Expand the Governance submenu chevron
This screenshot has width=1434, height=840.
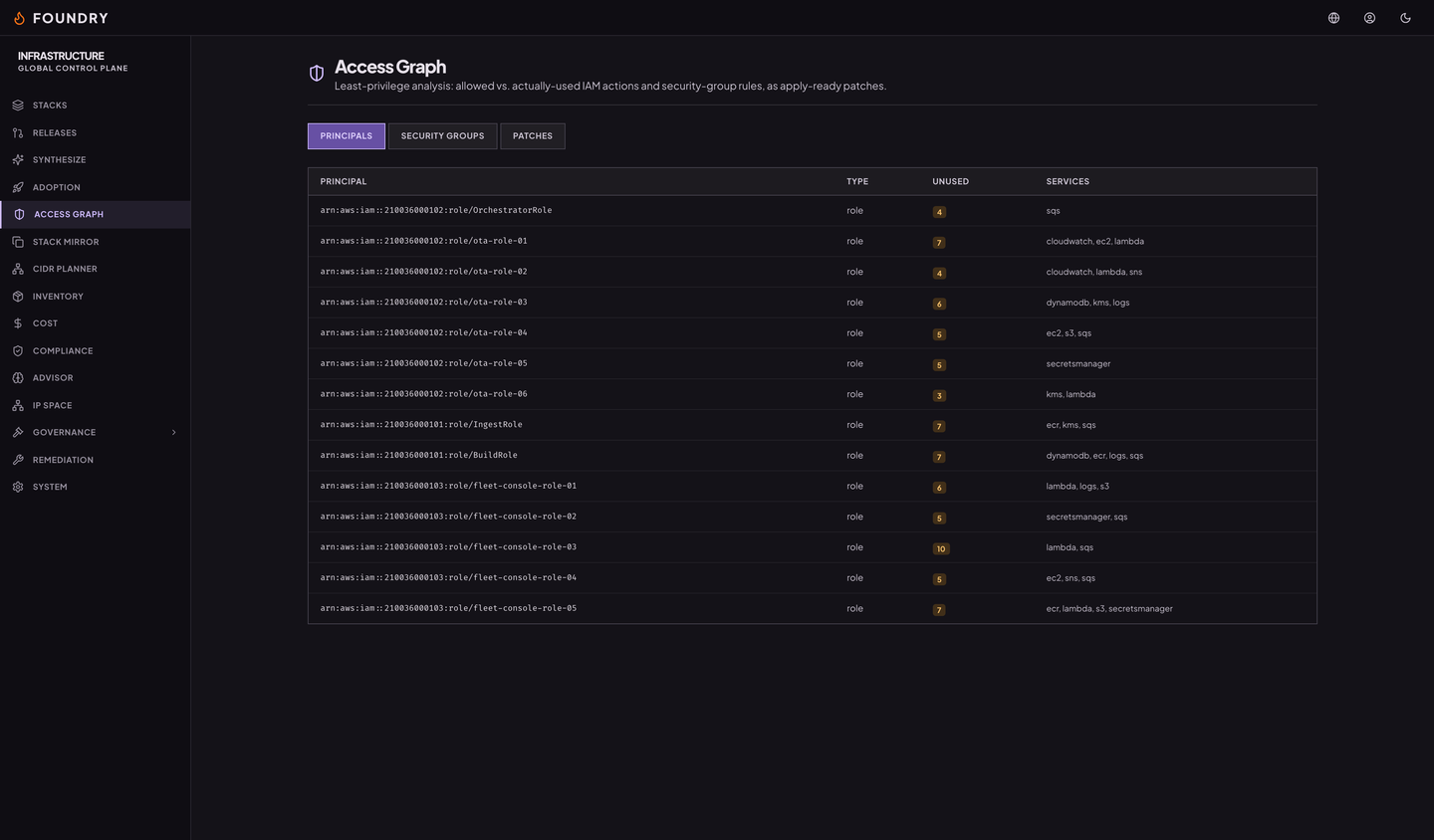pyautogui.click(x=173, y=432)
